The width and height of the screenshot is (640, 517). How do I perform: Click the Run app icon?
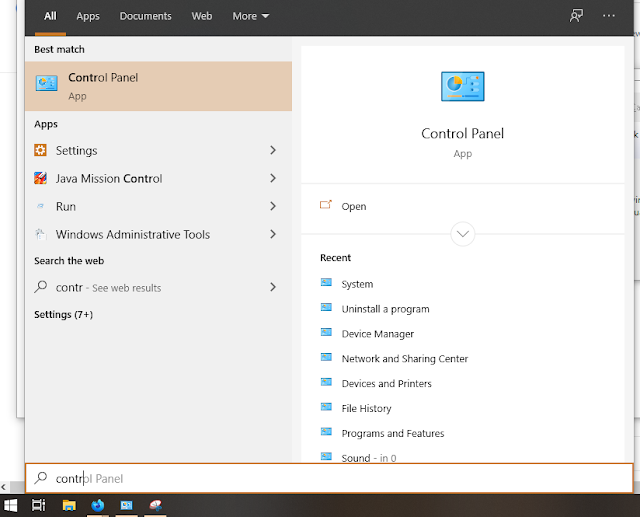click(40, 206)
